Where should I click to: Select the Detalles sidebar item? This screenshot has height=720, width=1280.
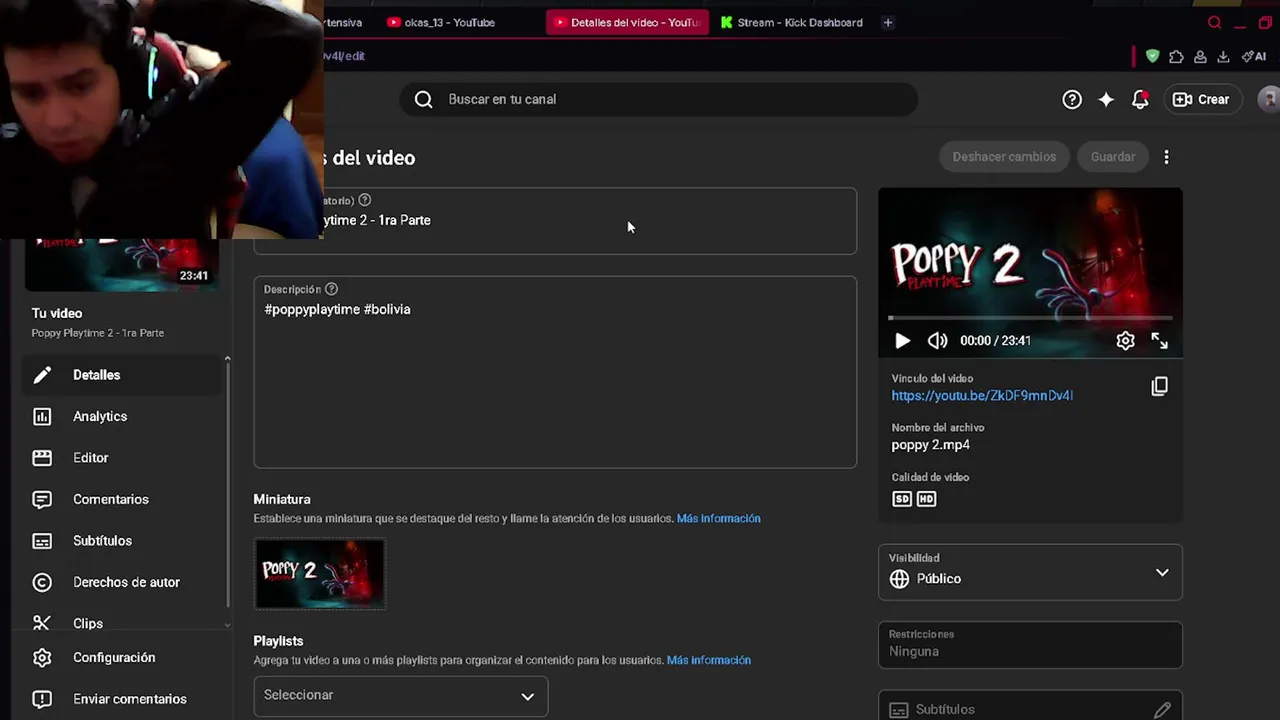tap(120, 375)
